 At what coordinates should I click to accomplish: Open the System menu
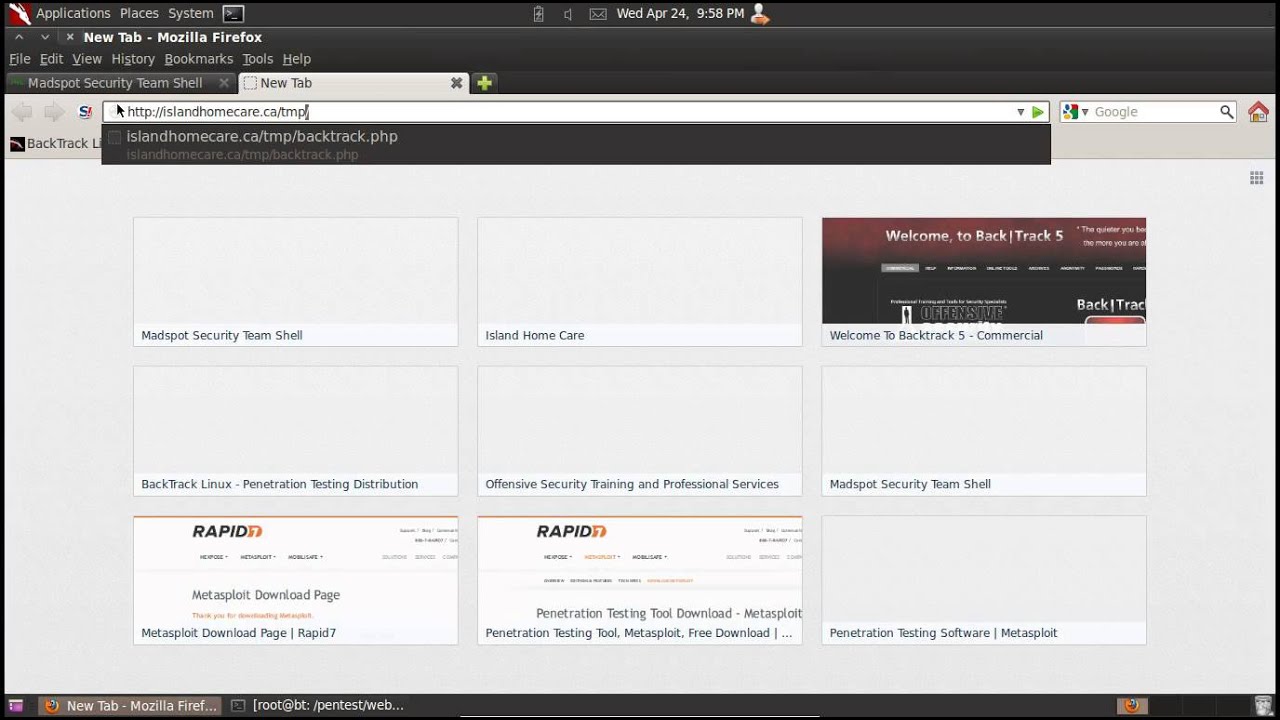[x=191, y=13]
